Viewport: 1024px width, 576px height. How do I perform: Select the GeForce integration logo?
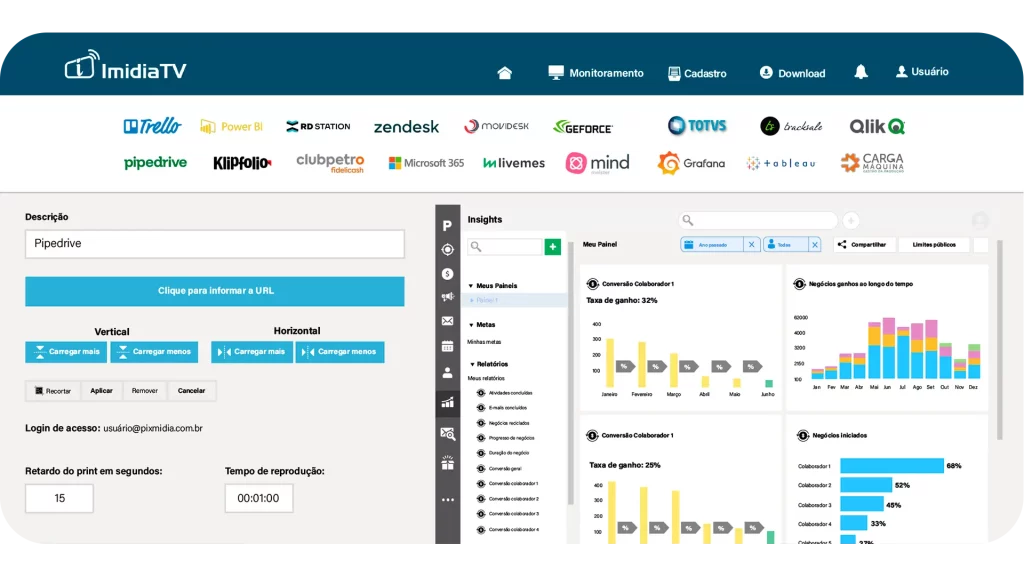click(583, 127)
